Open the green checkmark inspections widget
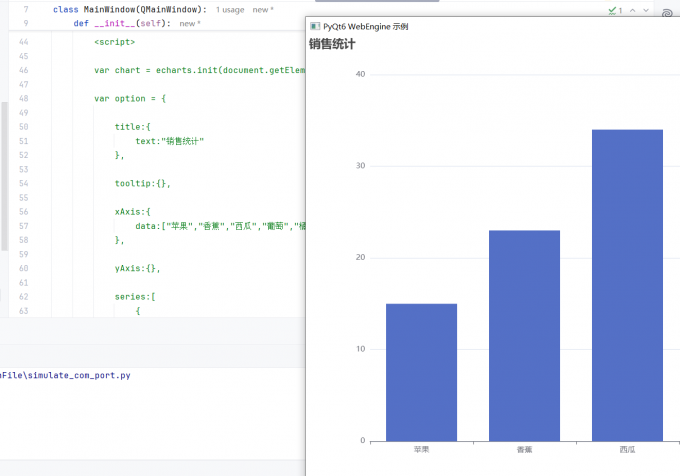The height and width of the screenshot is (476, 680). [615, 10]
